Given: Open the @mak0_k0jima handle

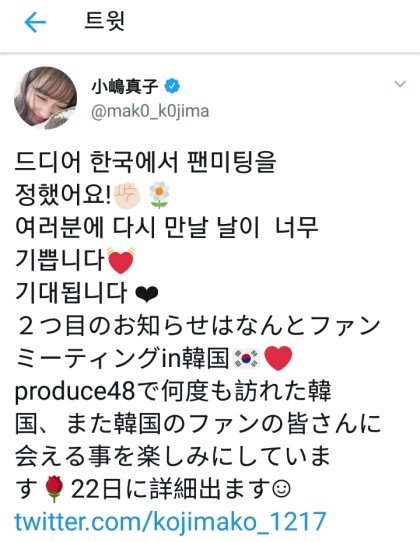Looking at the screenshot, I should (150, 112).
